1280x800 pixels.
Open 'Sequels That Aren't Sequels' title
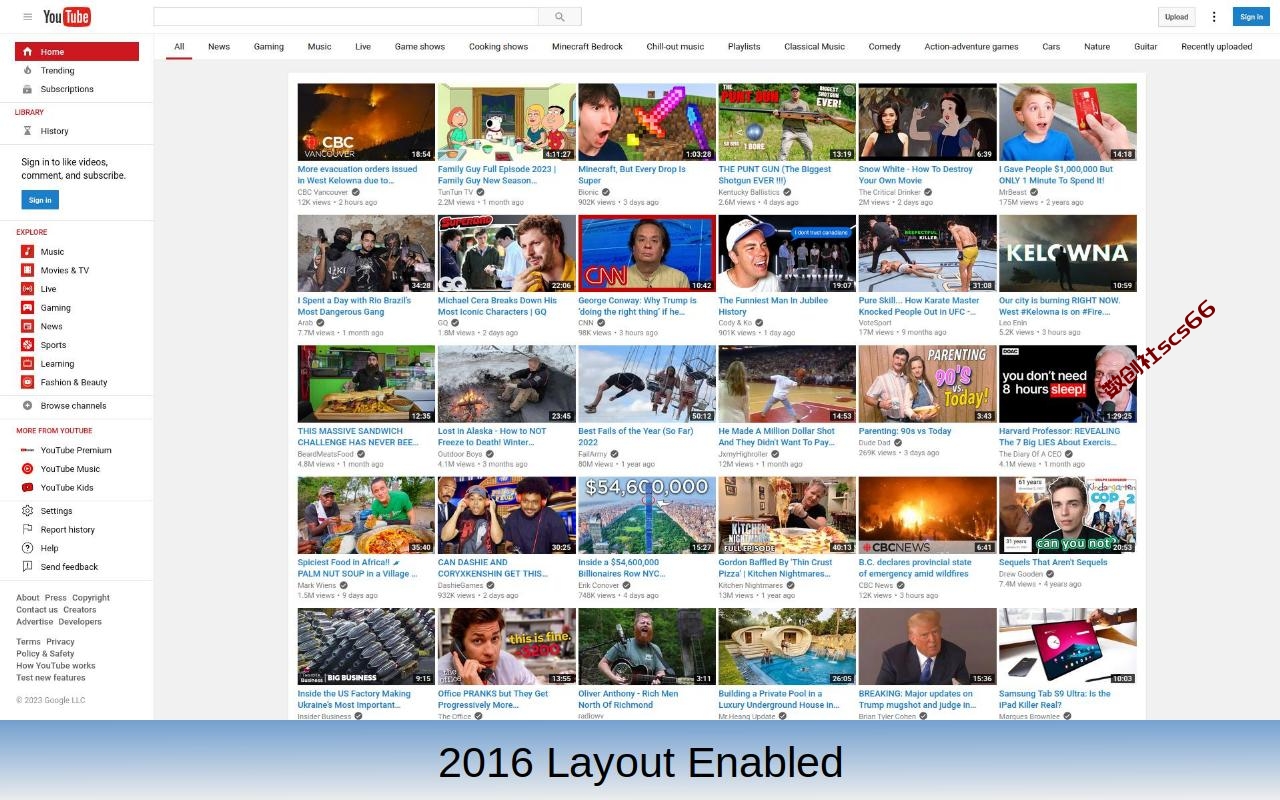(1053, 562)
